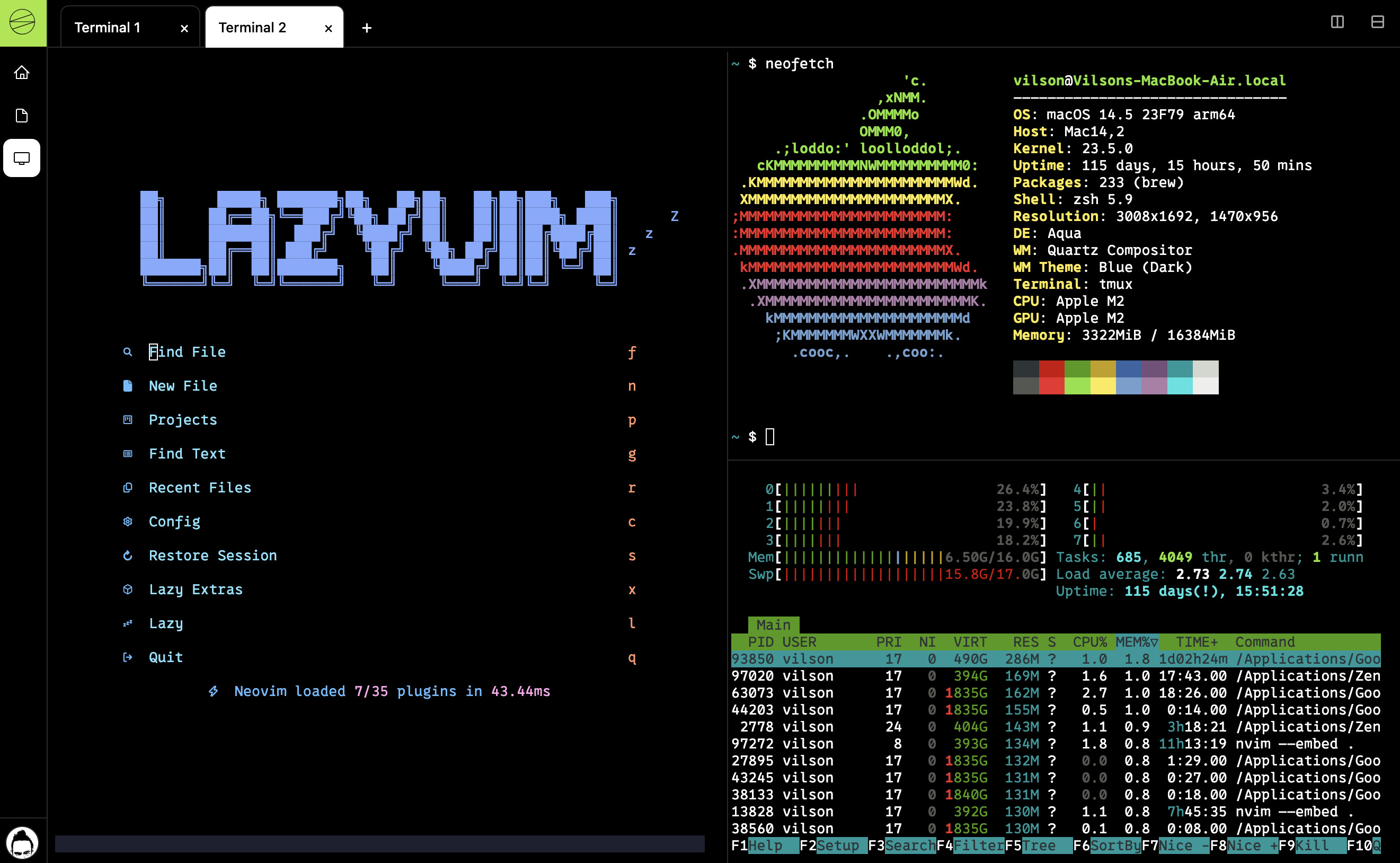The height and width of the screenshot is (863, 1400).
Task: Click the Main tab in htop
Action: tap(774, 625)
